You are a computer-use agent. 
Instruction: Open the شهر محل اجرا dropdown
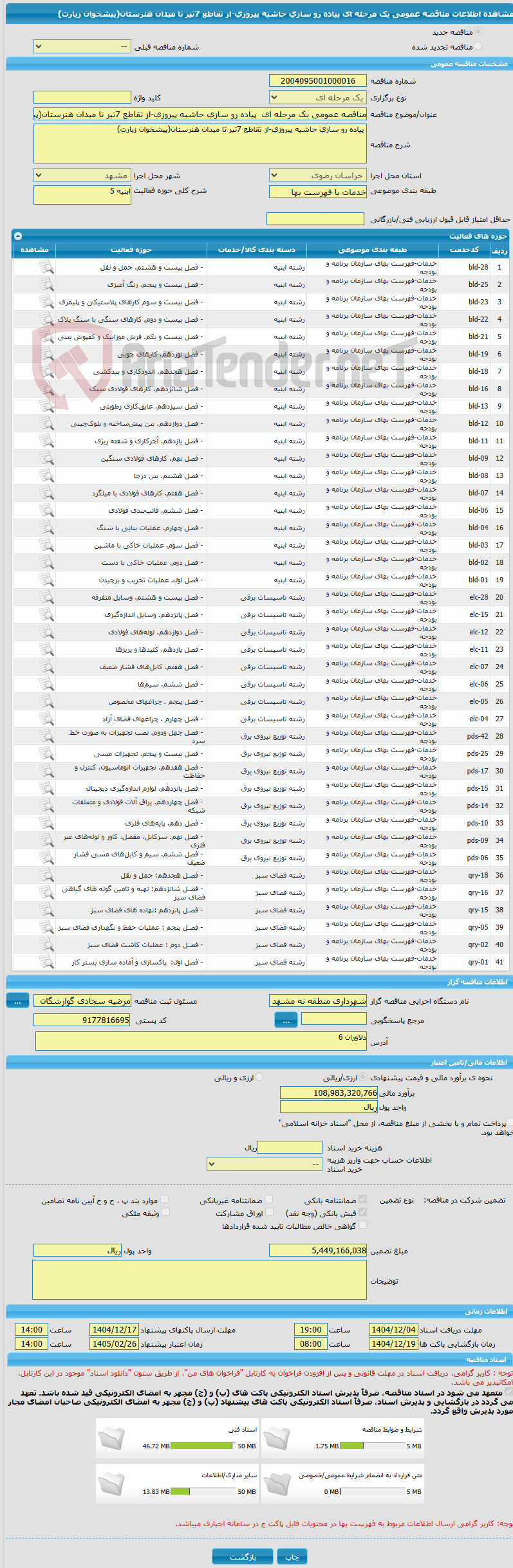[x=82, y=176]
